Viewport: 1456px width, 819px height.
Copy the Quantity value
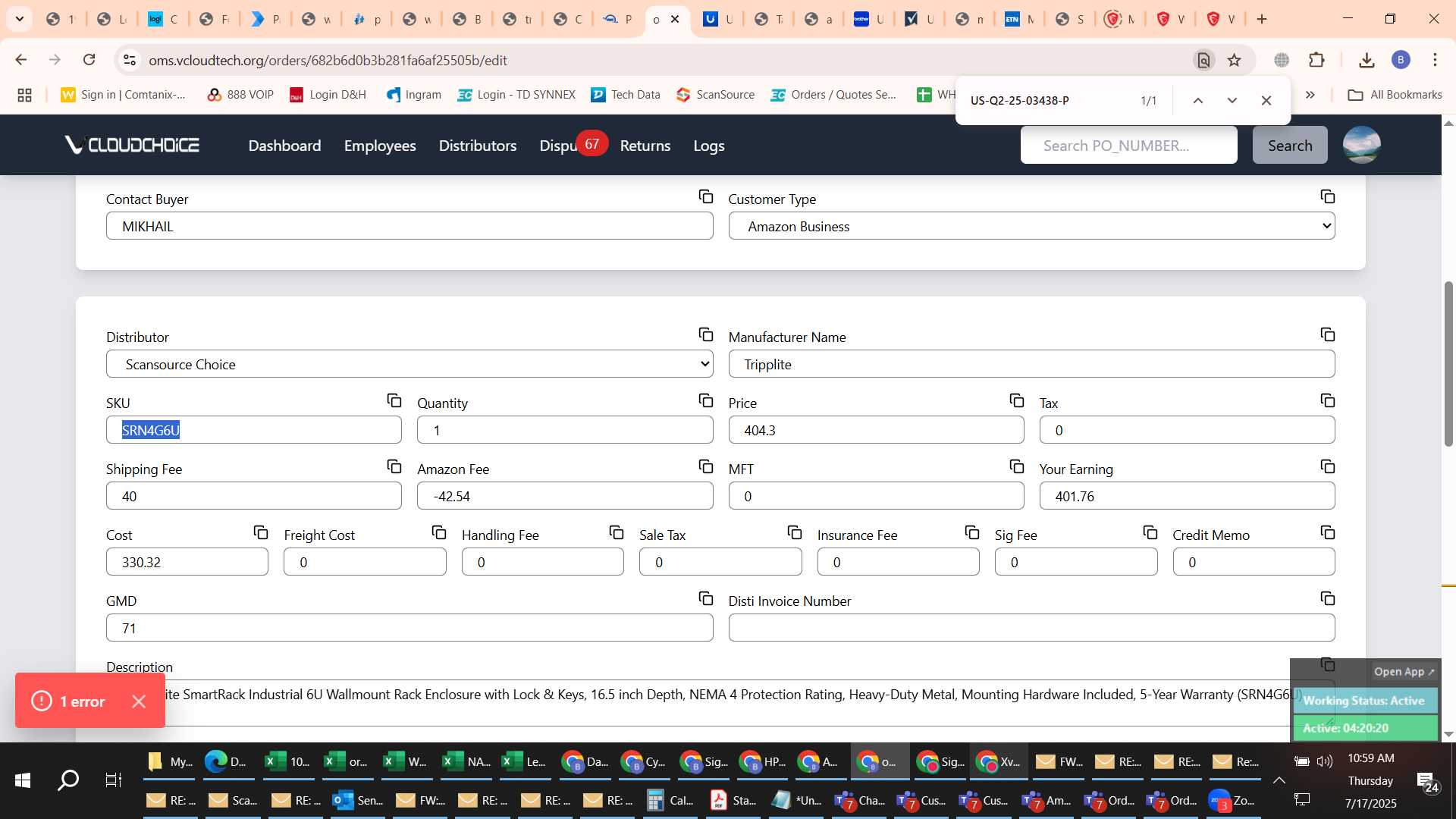coord(706,401)
